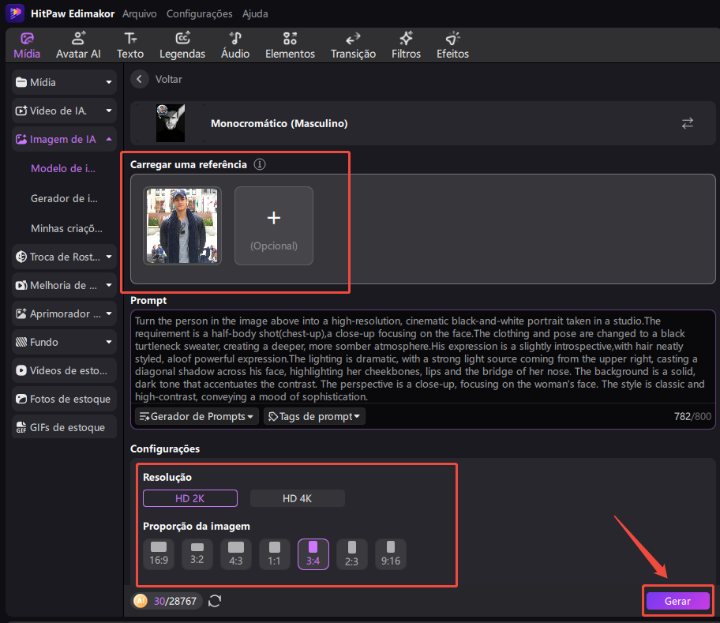Expand the Vídeo de IA sidebar section
This screenshot has width=720, height=623.
pos(65,110)
